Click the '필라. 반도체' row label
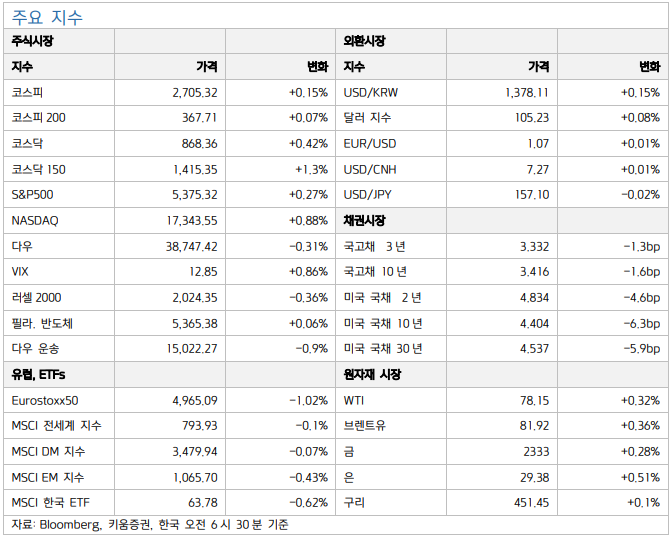Viewport: 671px width, 537px height. coord(42,323)
